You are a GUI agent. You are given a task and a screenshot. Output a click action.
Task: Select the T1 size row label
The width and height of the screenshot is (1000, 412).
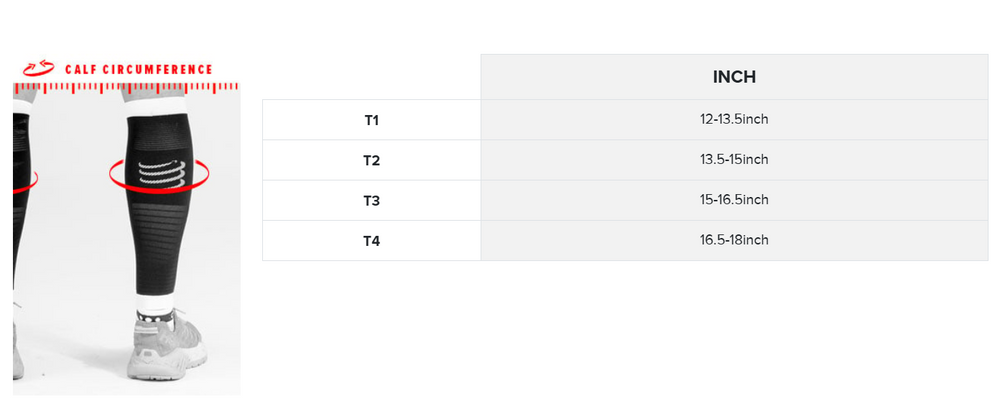(372, 120)
